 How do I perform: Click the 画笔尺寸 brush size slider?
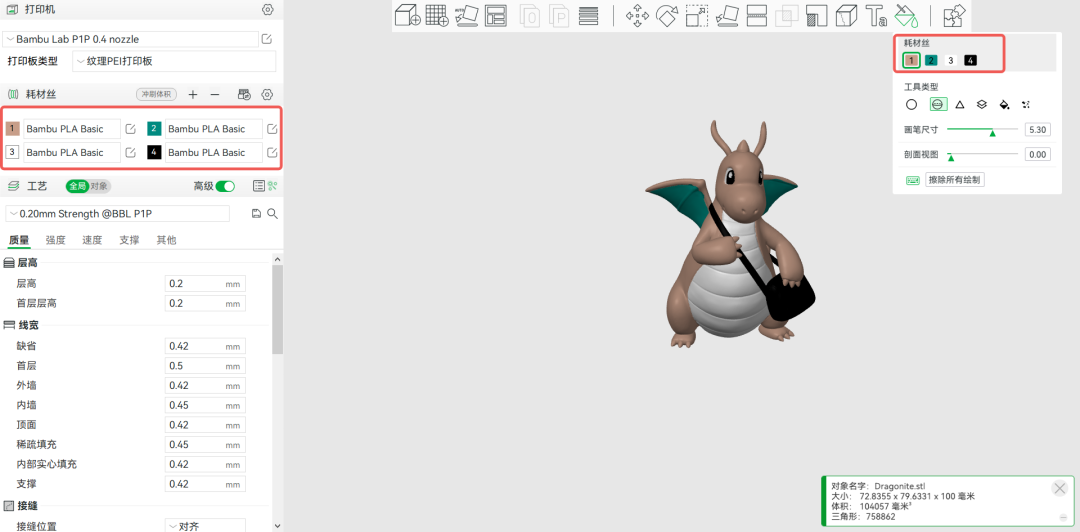tap(982, 130)
